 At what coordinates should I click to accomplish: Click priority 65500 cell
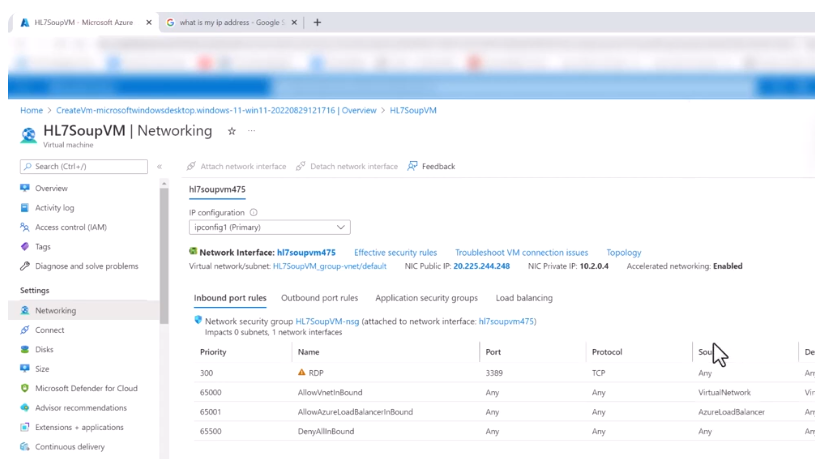pos(211,431)
